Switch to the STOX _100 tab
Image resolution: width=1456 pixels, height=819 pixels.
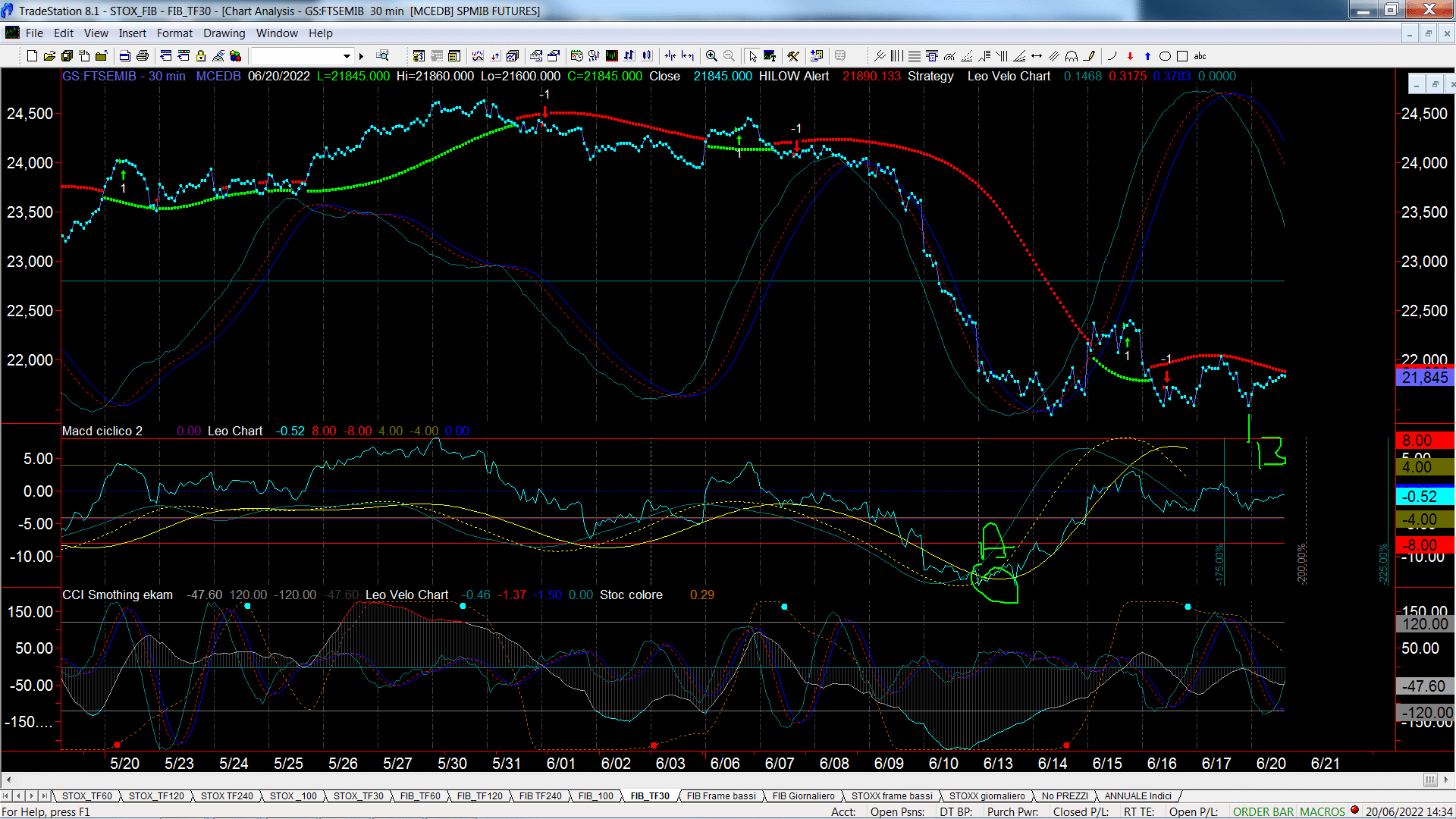click(293, 795)
